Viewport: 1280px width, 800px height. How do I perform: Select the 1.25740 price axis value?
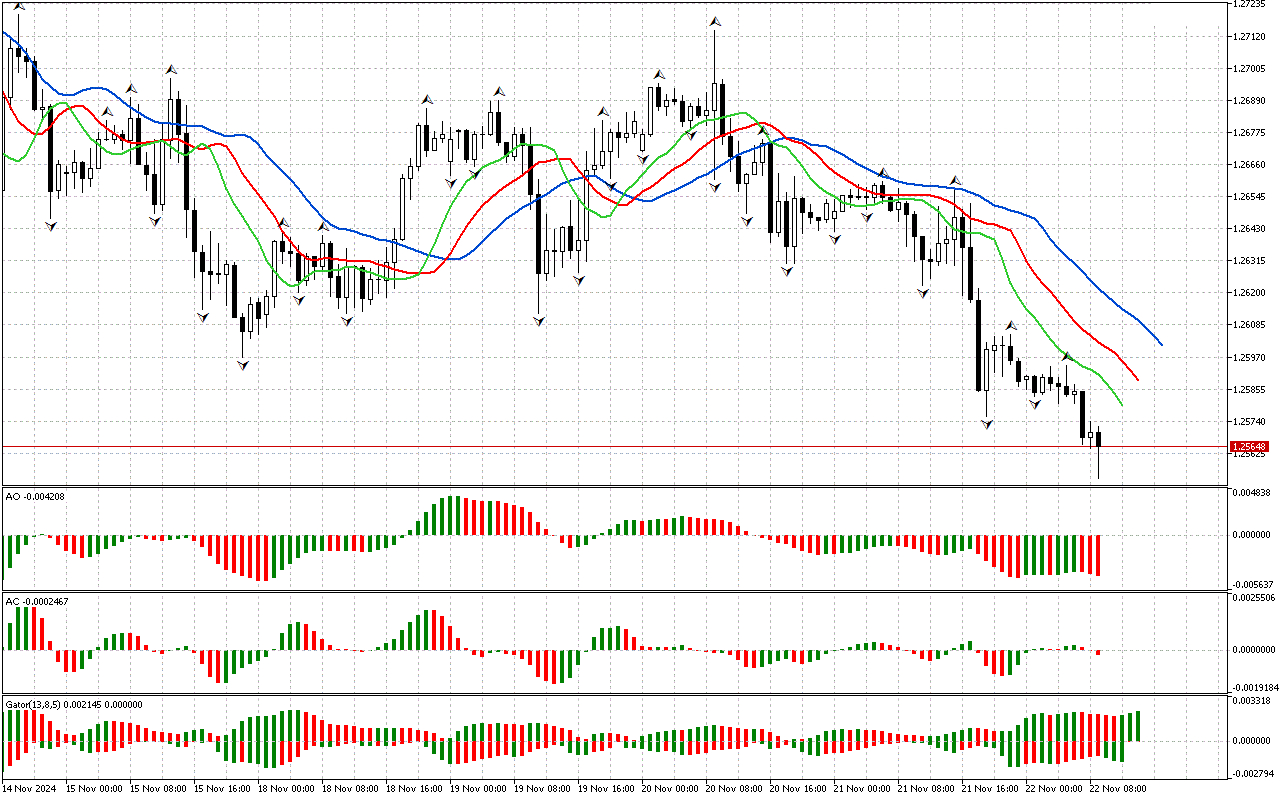click(x=1249, y=421)
